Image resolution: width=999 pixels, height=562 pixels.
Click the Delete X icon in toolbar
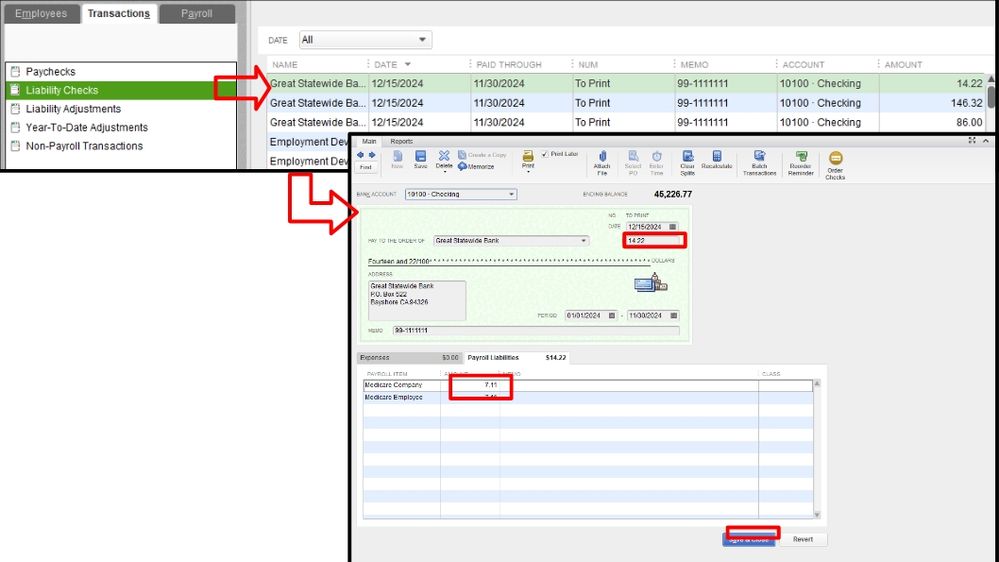[x=444, y=155]
